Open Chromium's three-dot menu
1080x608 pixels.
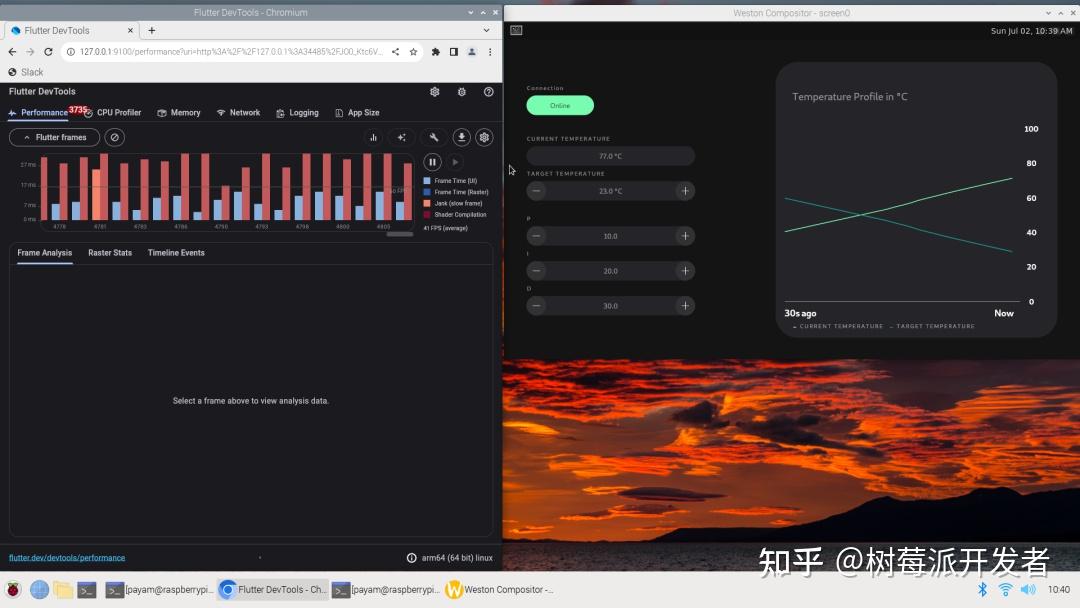point(489,51)
